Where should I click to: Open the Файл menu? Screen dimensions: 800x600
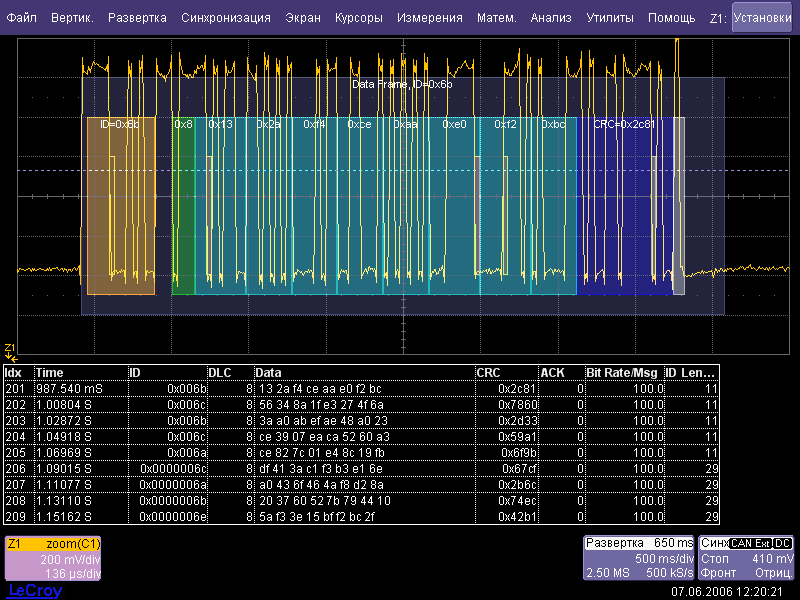22,18
